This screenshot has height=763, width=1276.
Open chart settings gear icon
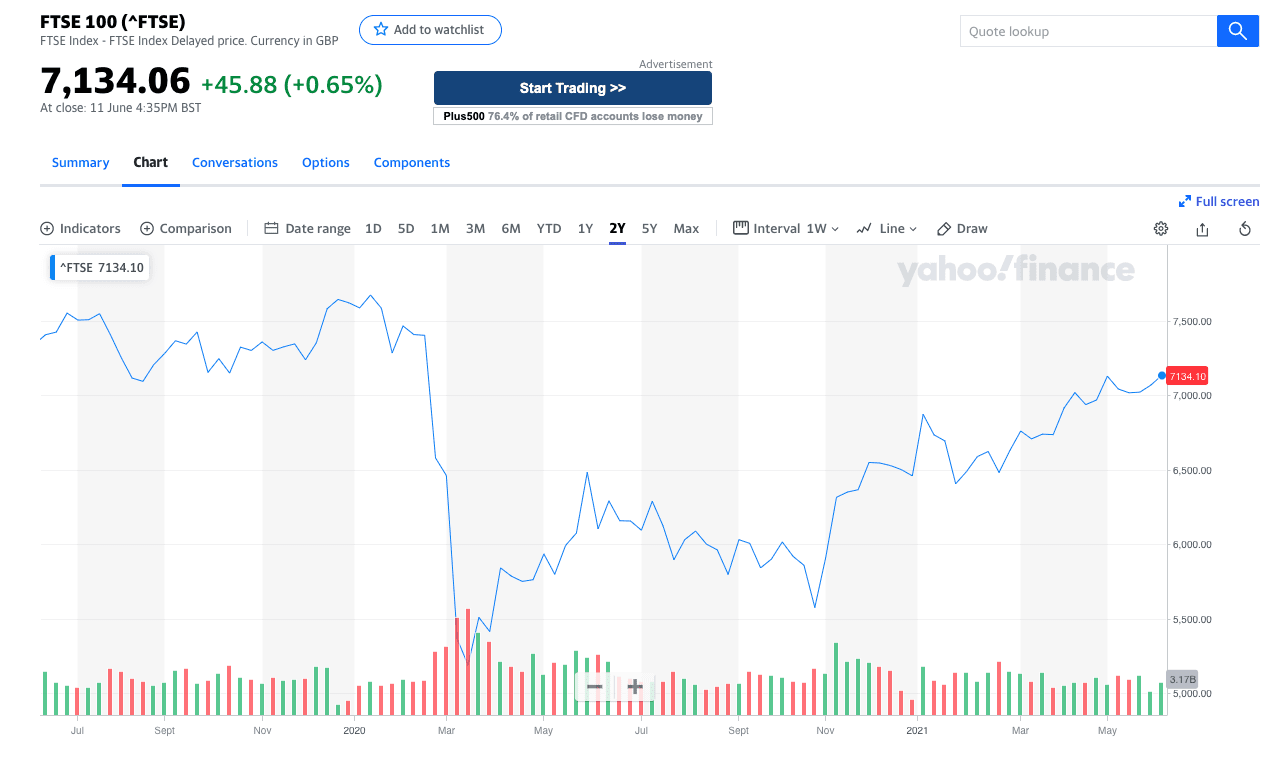point(1161,229)
